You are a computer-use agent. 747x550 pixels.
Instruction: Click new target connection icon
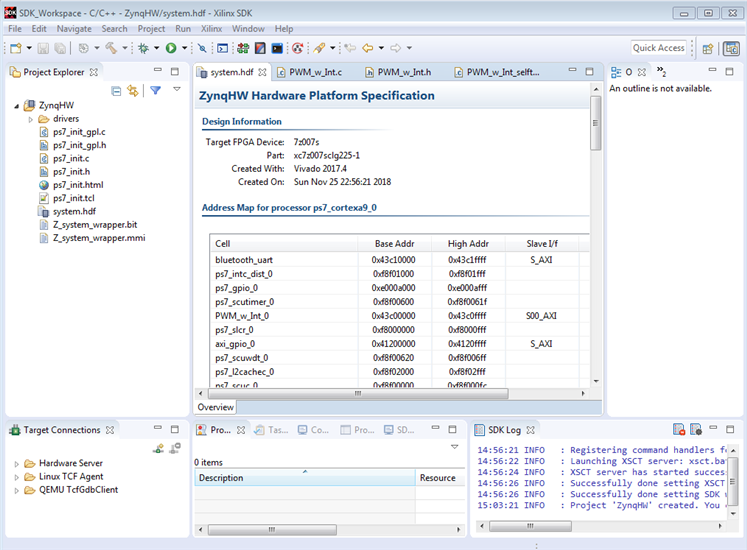pyautogui.click(x=159, y=448)
